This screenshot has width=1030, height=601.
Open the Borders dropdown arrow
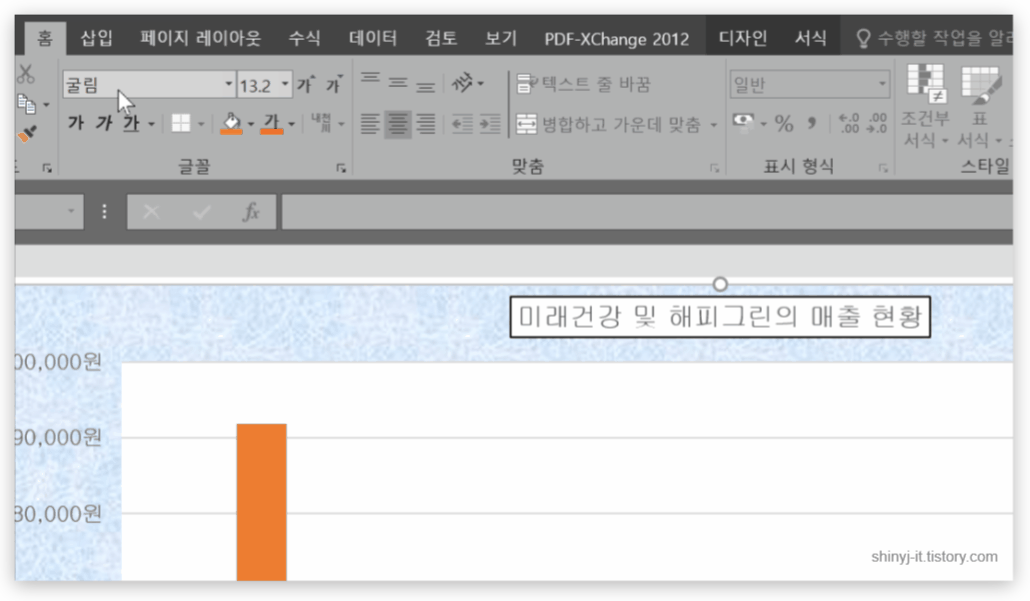pyautogui.click(x=201, y=123)
